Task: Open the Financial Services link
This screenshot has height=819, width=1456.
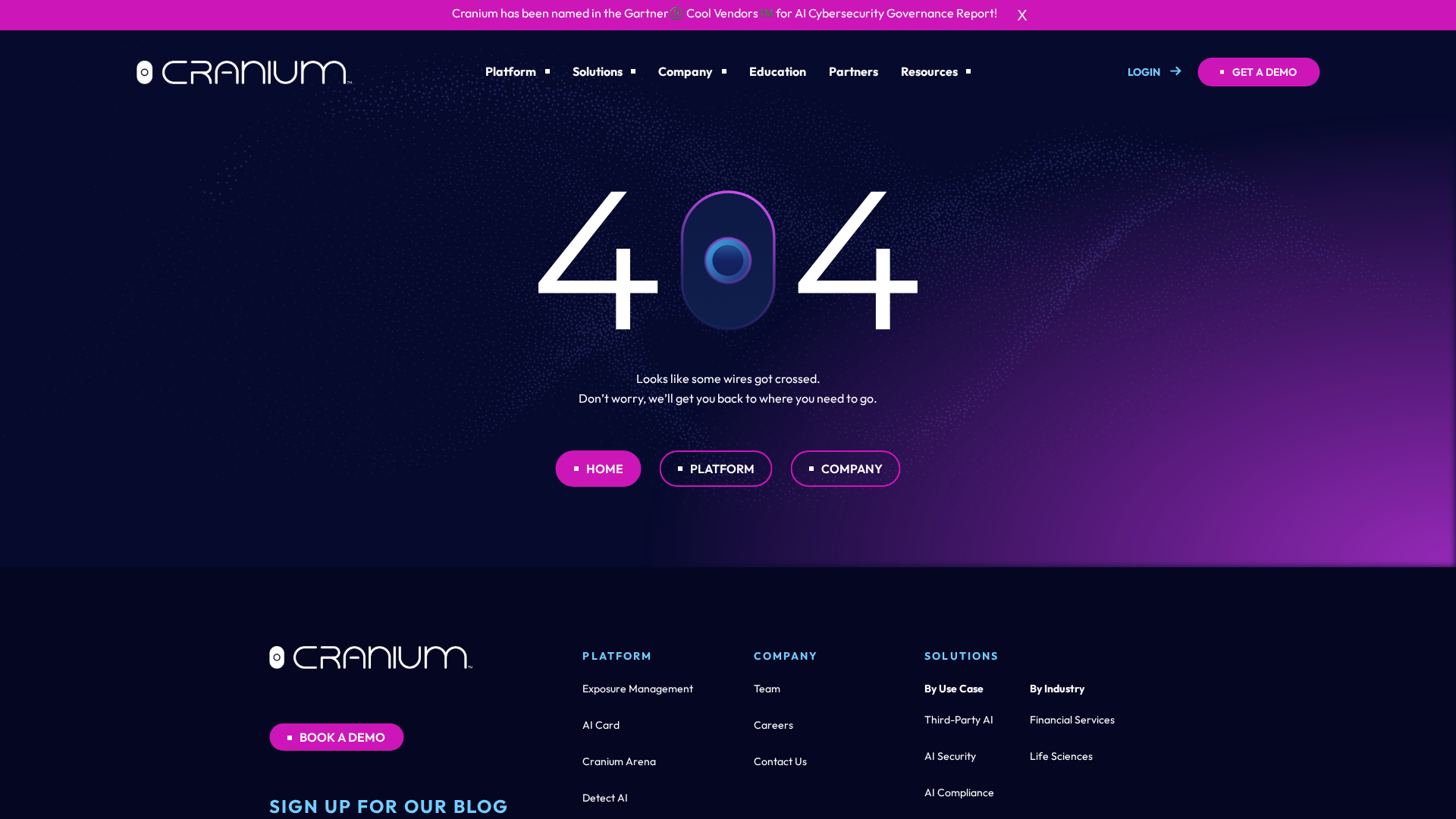Action: click(1072, 720)
